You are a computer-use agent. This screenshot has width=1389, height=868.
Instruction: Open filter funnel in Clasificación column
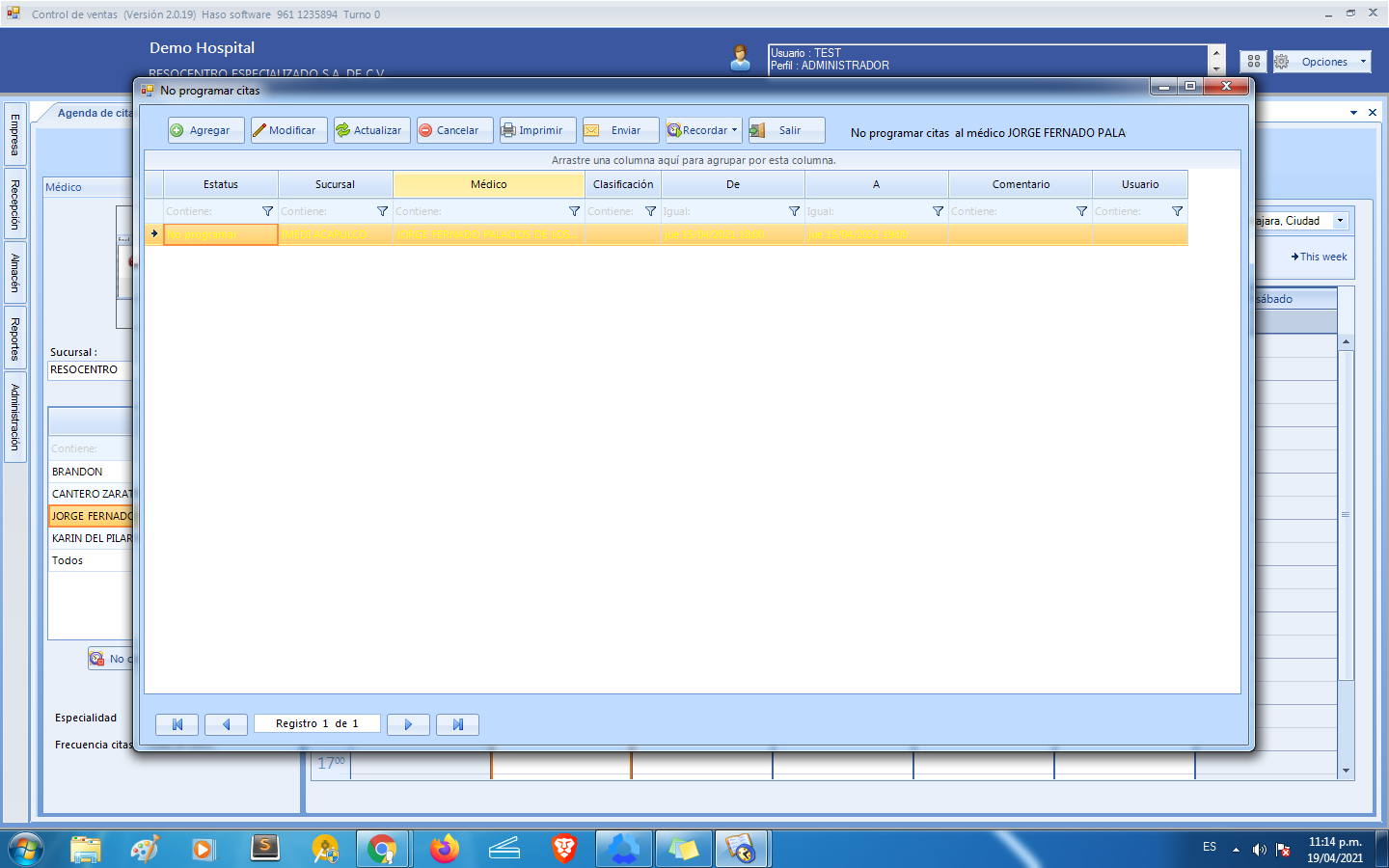[x=650, y=211]
